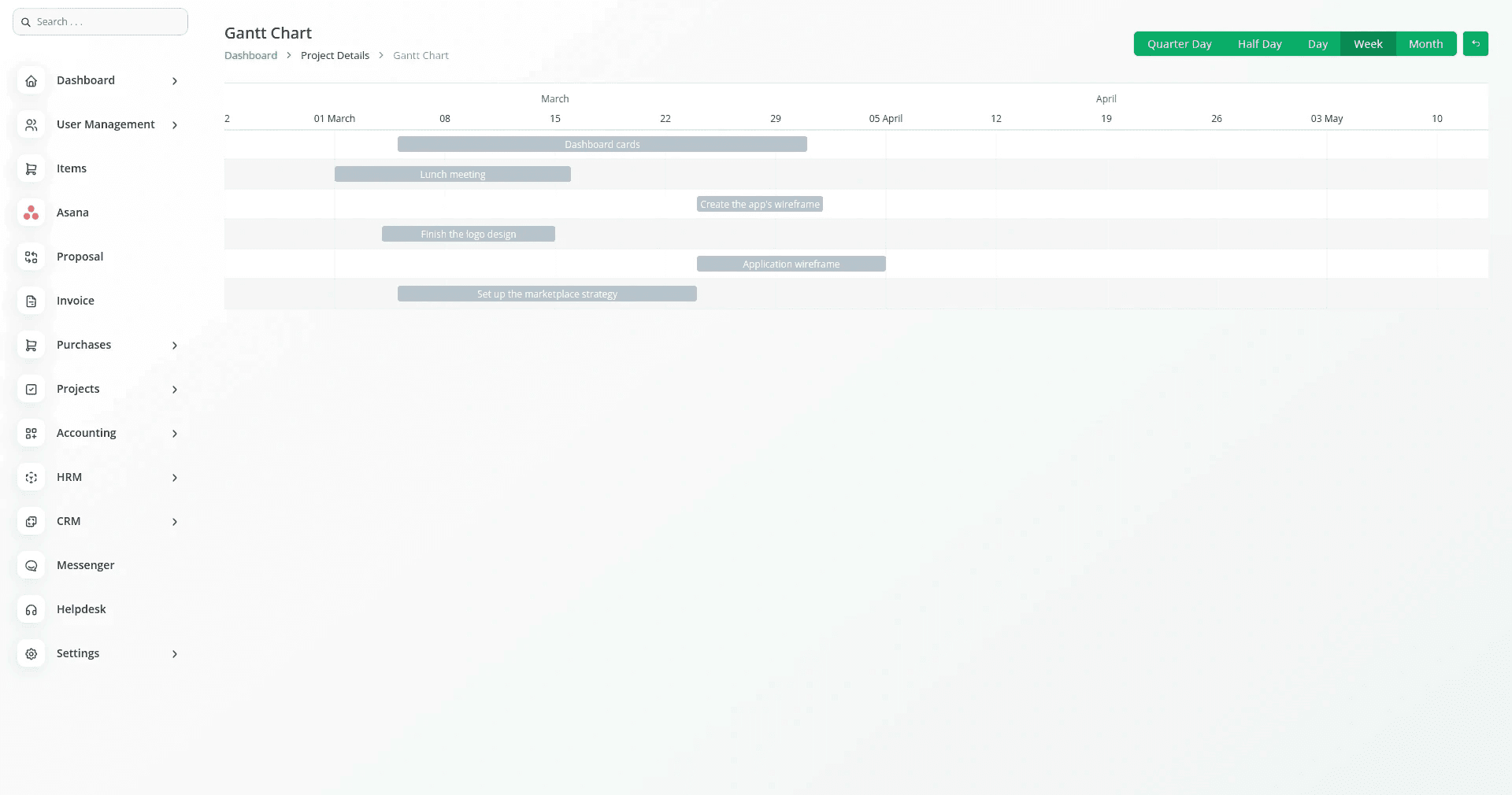The height and width of the screenshot is (795, 1512).
Task: Switch to Day view
Action: click(1317, 44)
